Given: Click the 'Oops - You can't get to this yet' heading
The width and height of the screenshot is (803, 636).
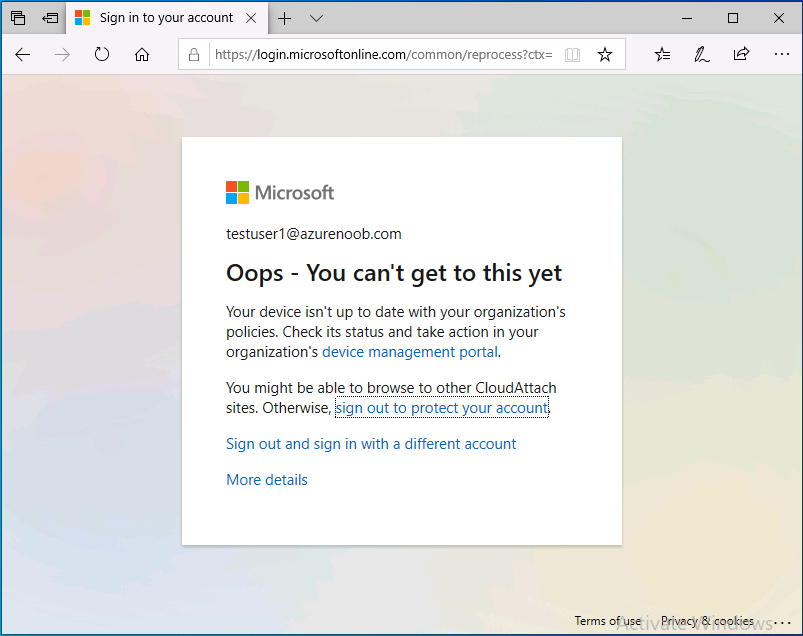Looking at the screenshot, I should (394, 273).
